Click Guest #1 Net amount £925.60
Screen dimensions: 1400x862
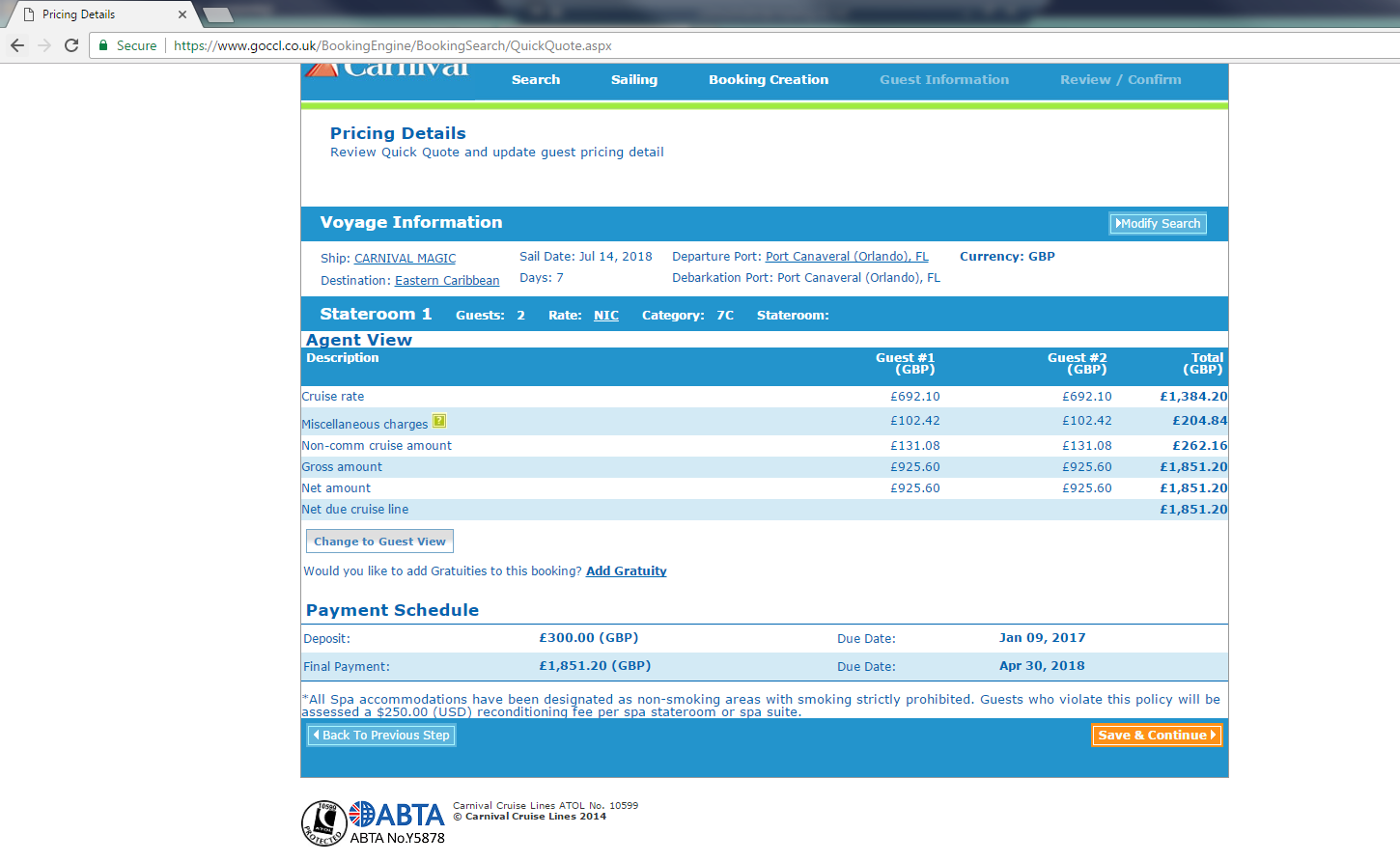click(x=915, y=488)
